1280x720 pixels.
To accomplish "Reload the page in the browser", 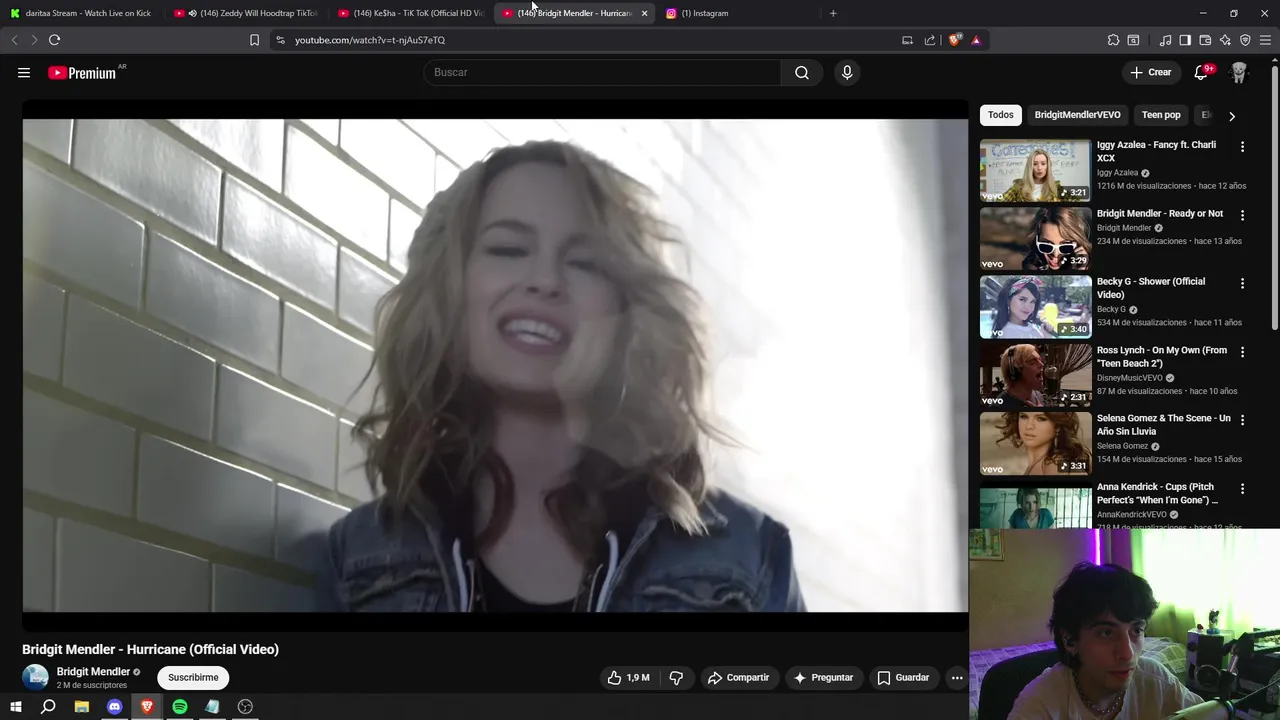I will pyautogui.click(x=54, y=40).
